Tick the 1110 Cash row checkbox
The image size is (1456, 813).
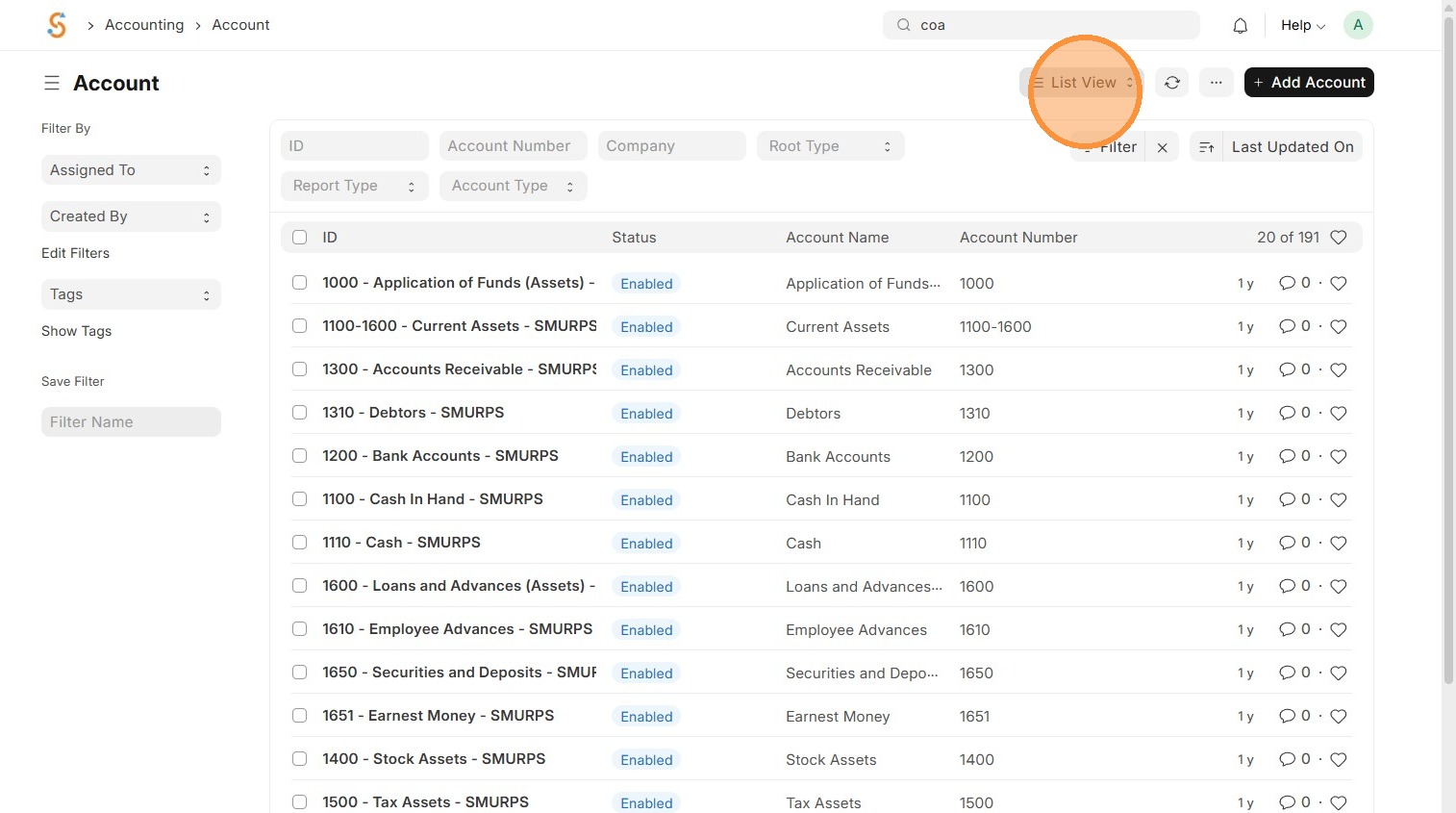[x=300, y=543]
